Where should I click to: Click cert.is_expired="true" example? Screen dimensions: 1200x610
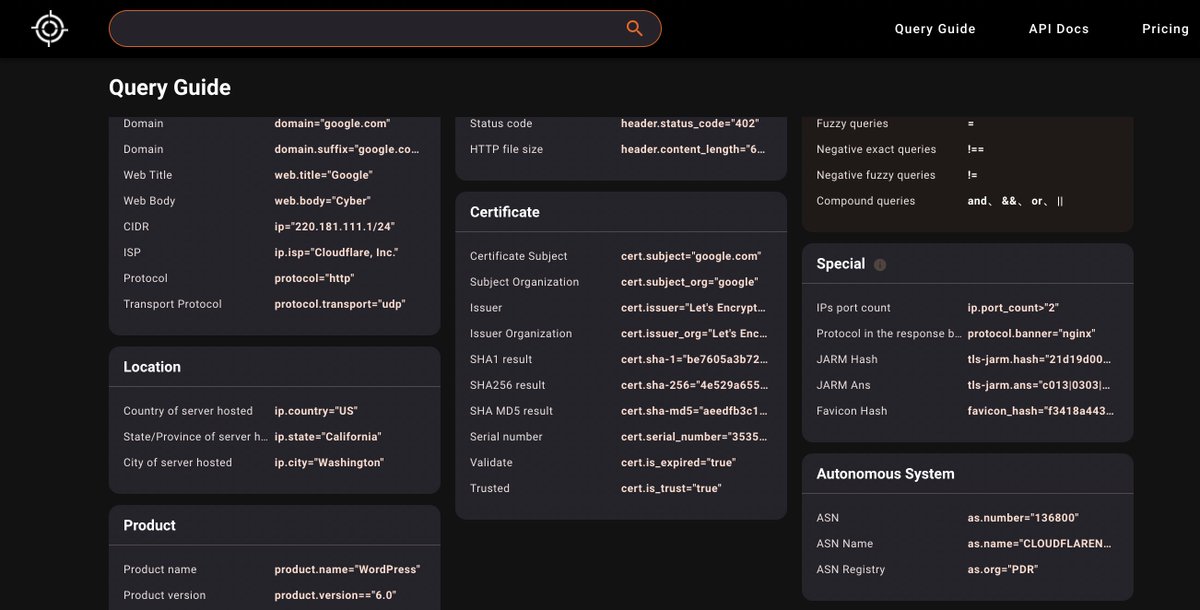(x=678, y=463)
